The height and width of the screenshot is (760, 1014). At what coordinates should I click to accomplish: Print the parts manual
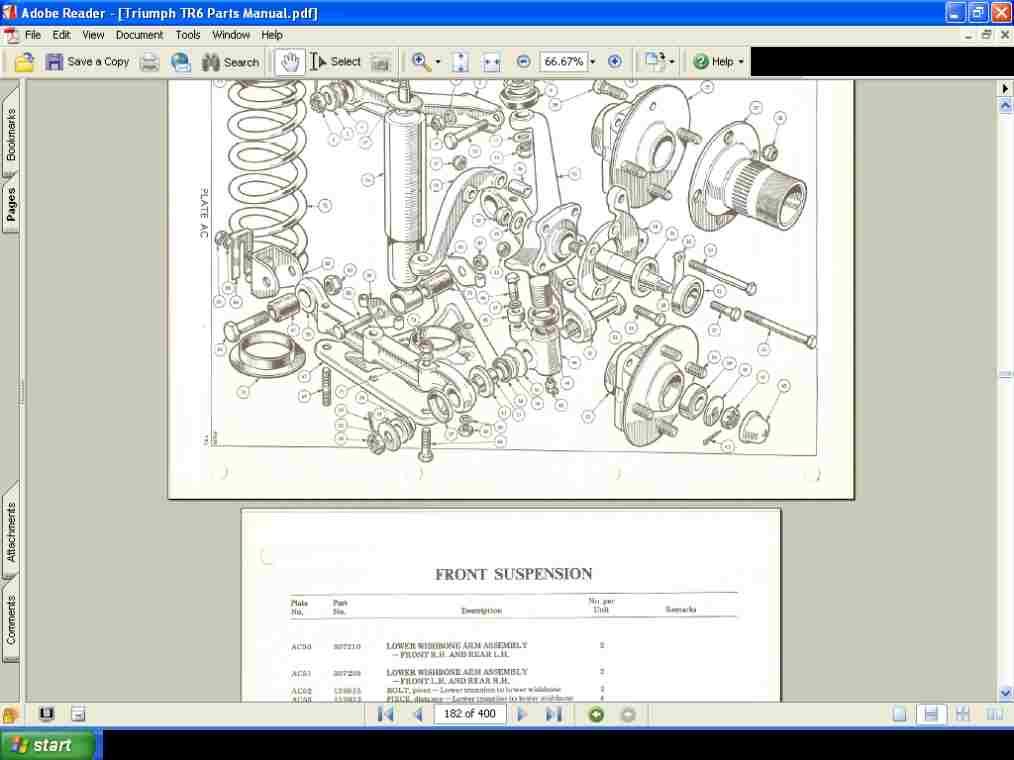[149, 61]
